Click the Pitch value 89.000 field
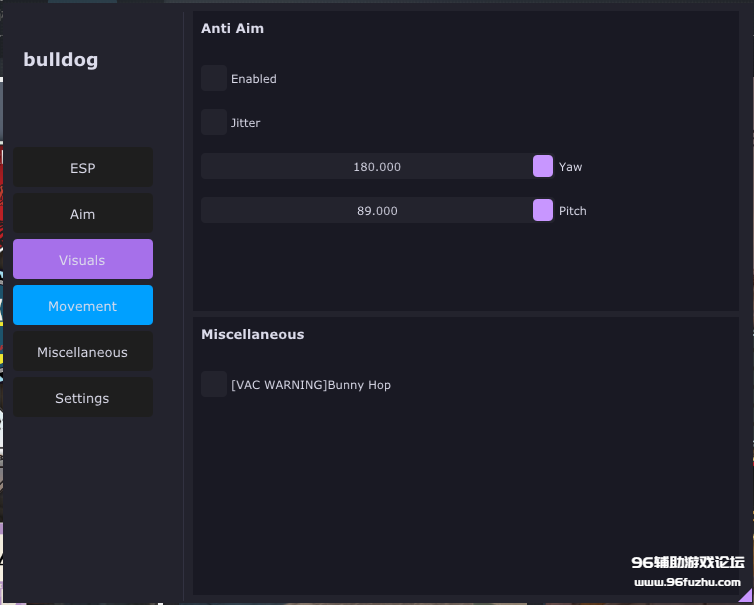The image size is (754, 605). 376,211
